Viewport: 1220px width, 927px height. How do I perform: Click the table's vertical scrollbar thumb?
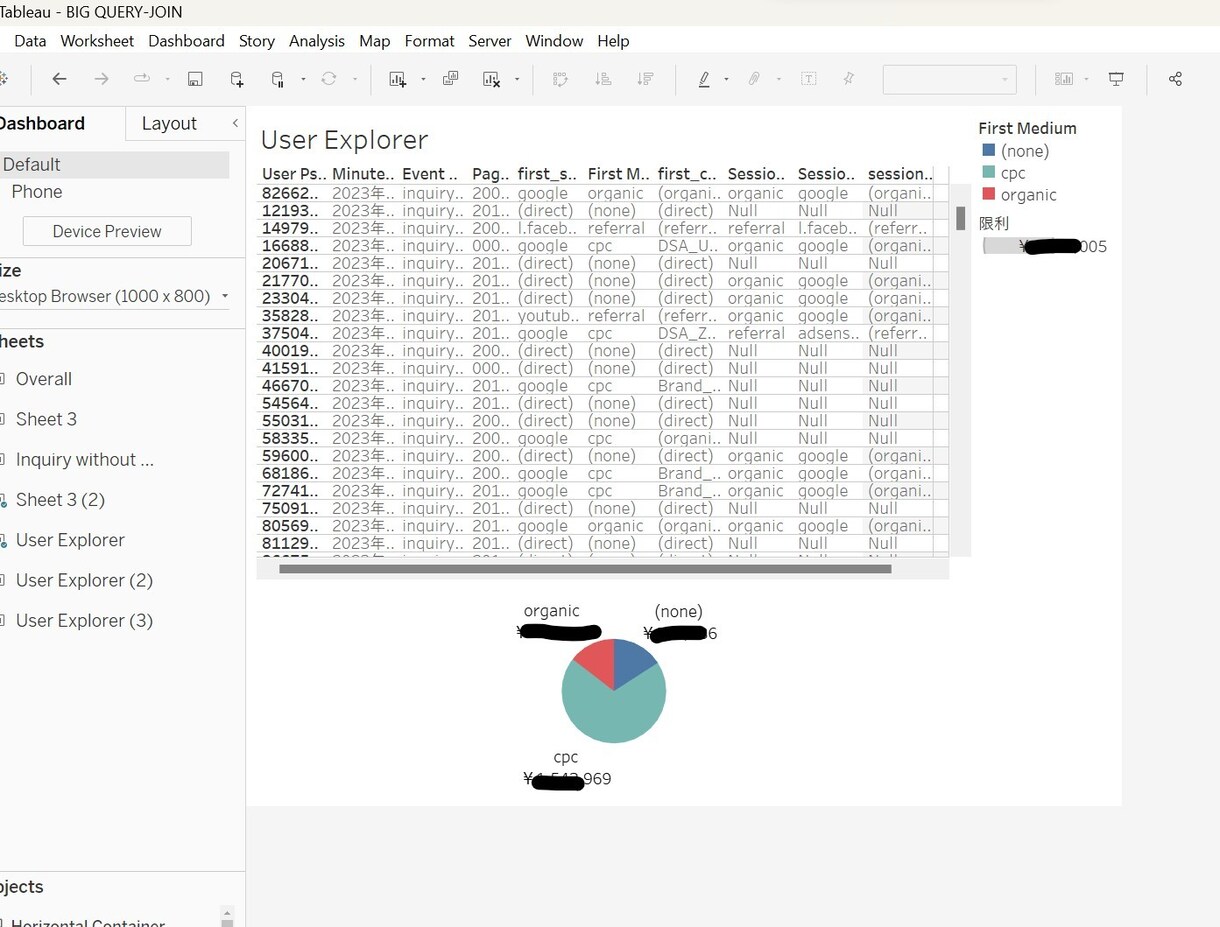click(960, 217)
